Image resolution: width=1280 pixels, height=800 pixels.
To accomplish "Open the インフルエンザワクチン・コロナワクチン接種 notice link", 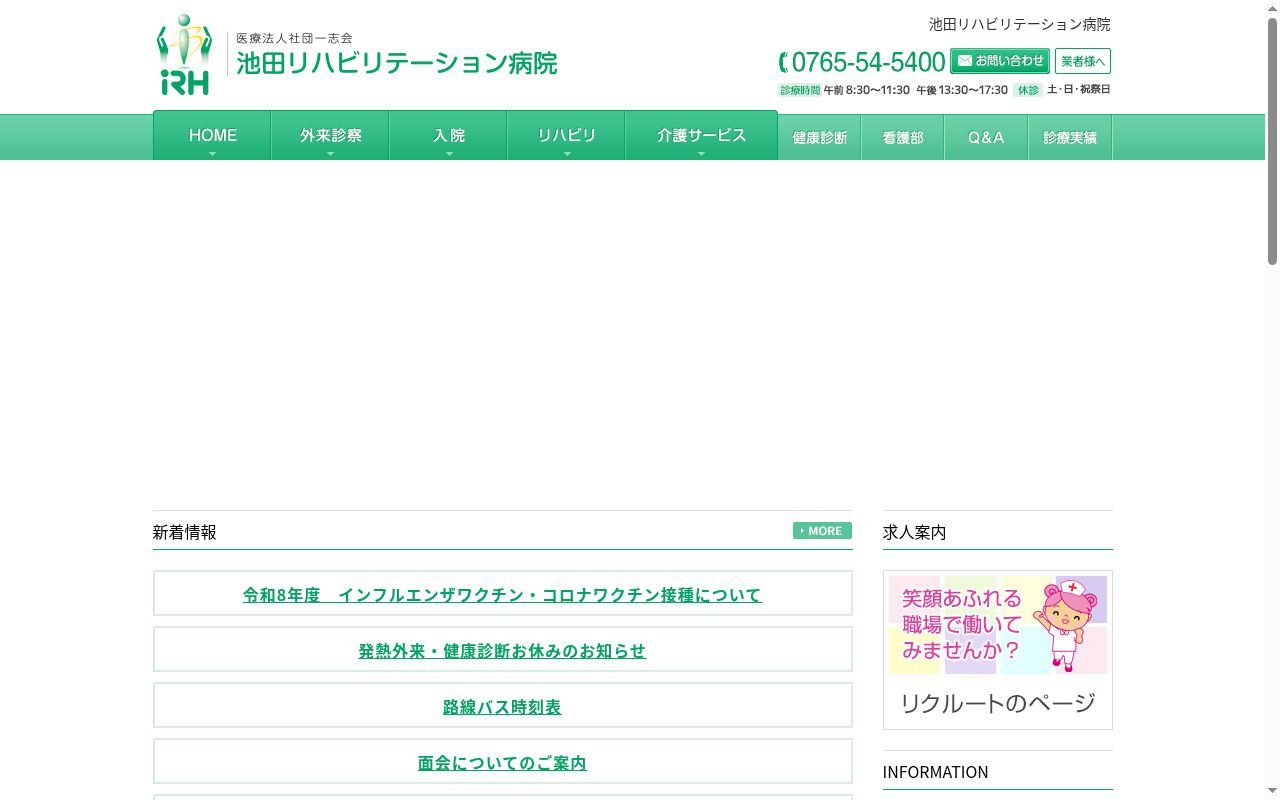I will [502, 595].
